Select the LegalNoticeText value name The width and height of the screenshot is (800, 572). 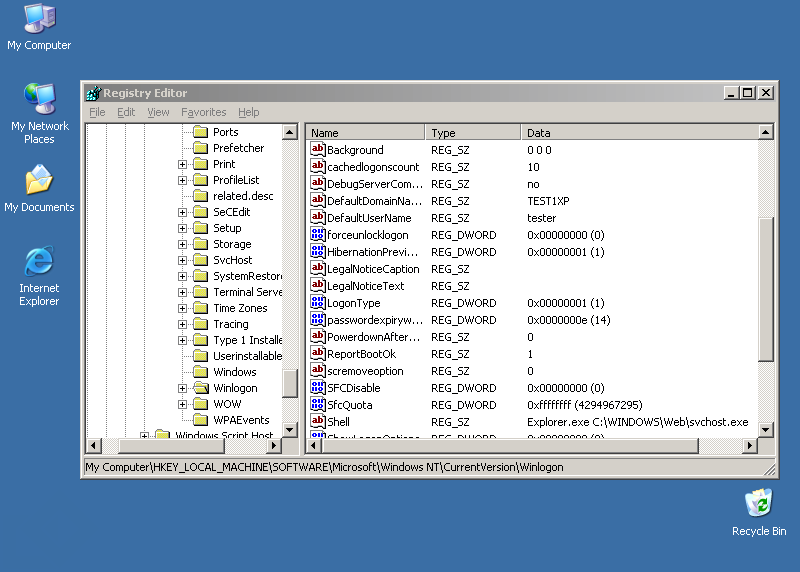pyautogui.click(x=365, y=286)
